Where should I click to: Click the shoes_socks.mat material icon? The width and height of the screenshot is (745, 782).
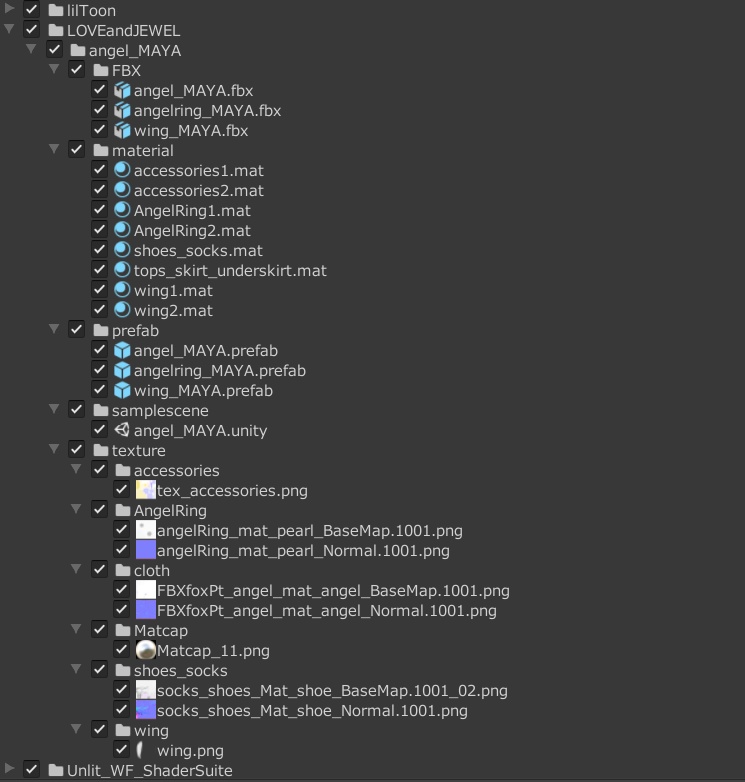point(122,250)
